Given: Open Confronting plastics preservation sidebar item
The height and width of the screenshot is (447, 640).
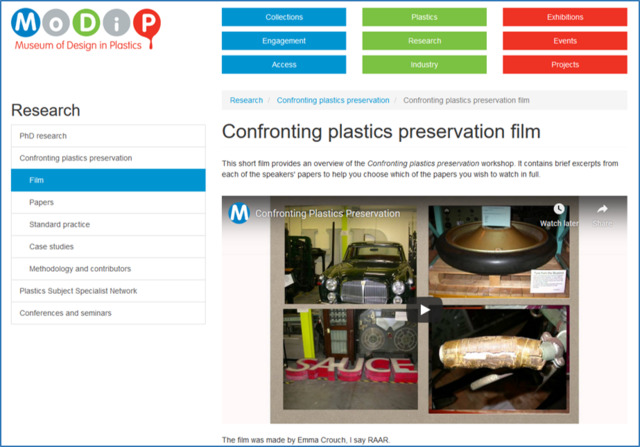Looking at the screenshot, I should click(108, 158).
